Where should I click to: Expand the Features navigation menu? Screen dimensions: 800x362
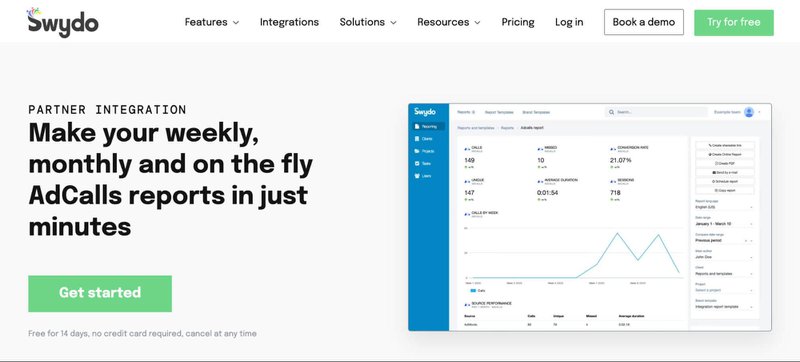212,22
